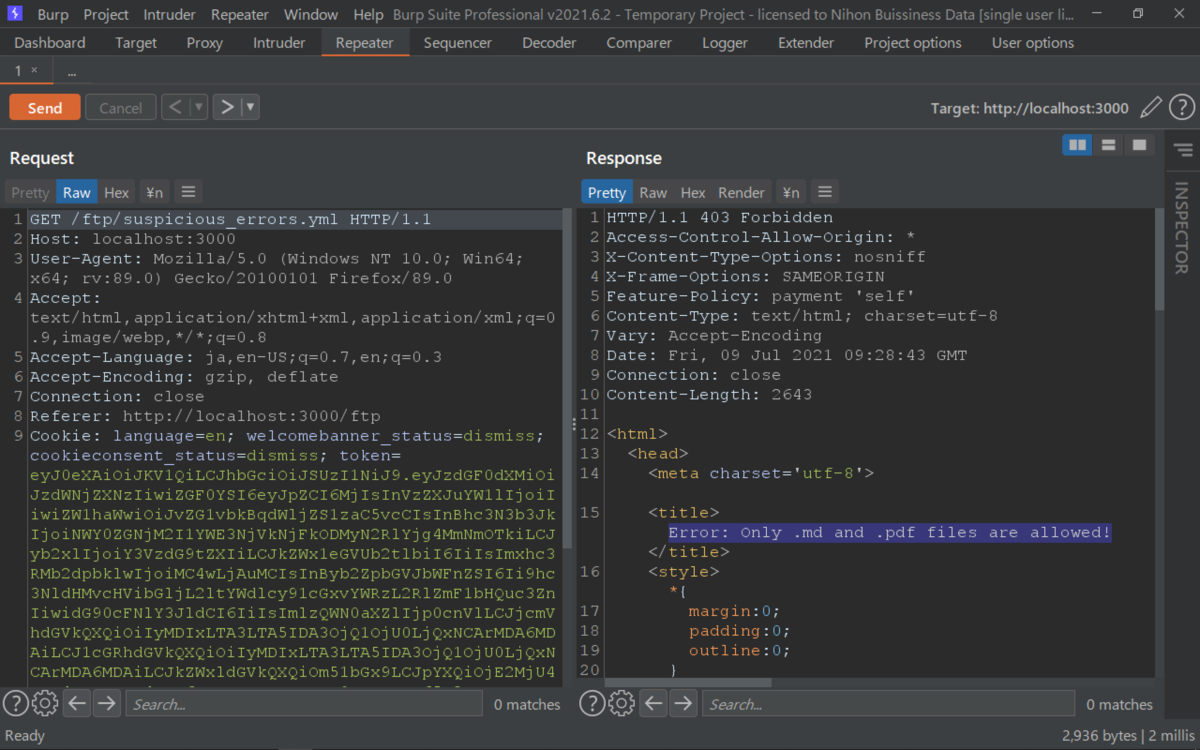Select top-bottom layout view icon
This screenshot has height=750, width=1200.
(1108, 146)
